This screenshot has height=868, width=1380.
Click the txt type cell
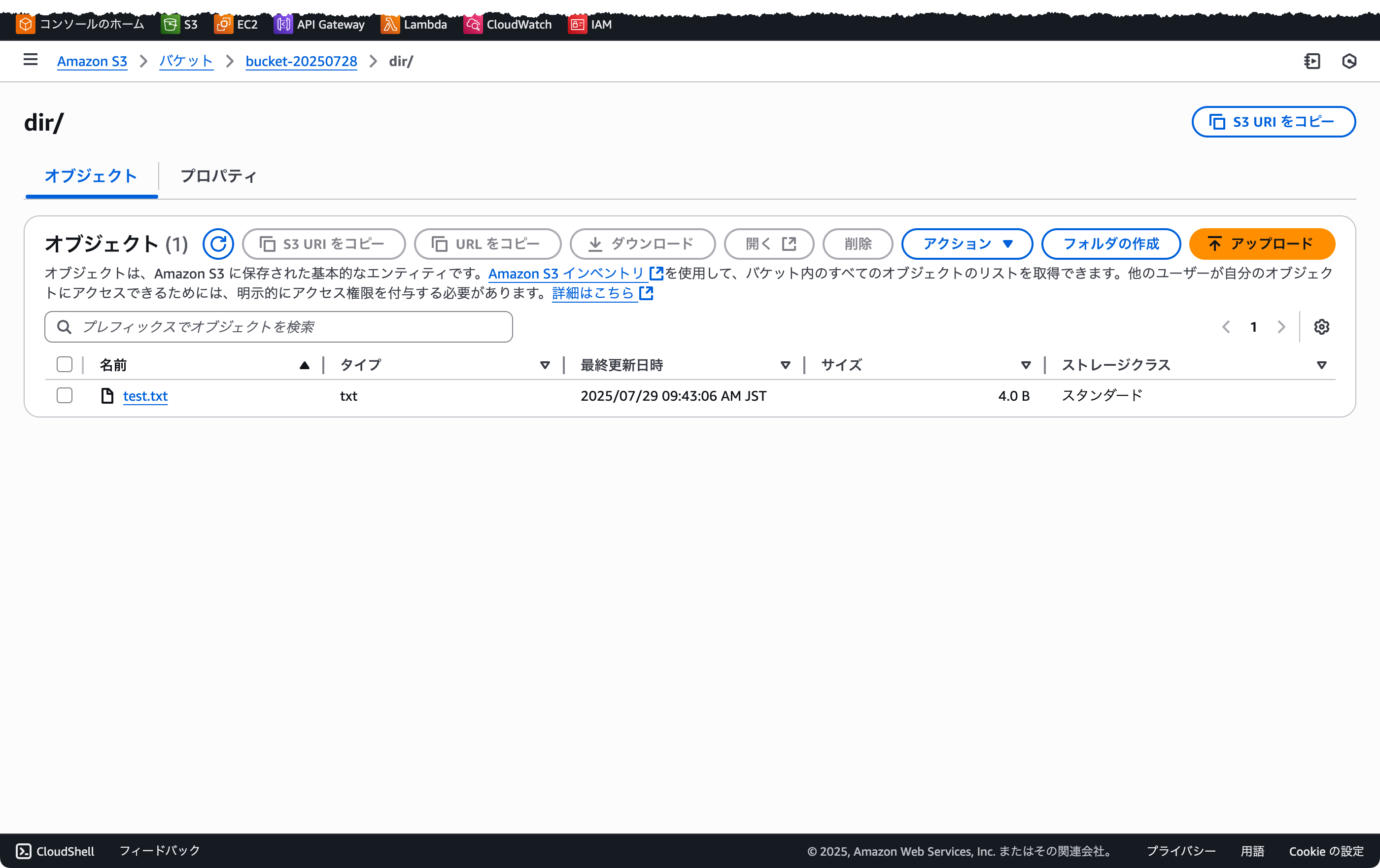point(348,396)
